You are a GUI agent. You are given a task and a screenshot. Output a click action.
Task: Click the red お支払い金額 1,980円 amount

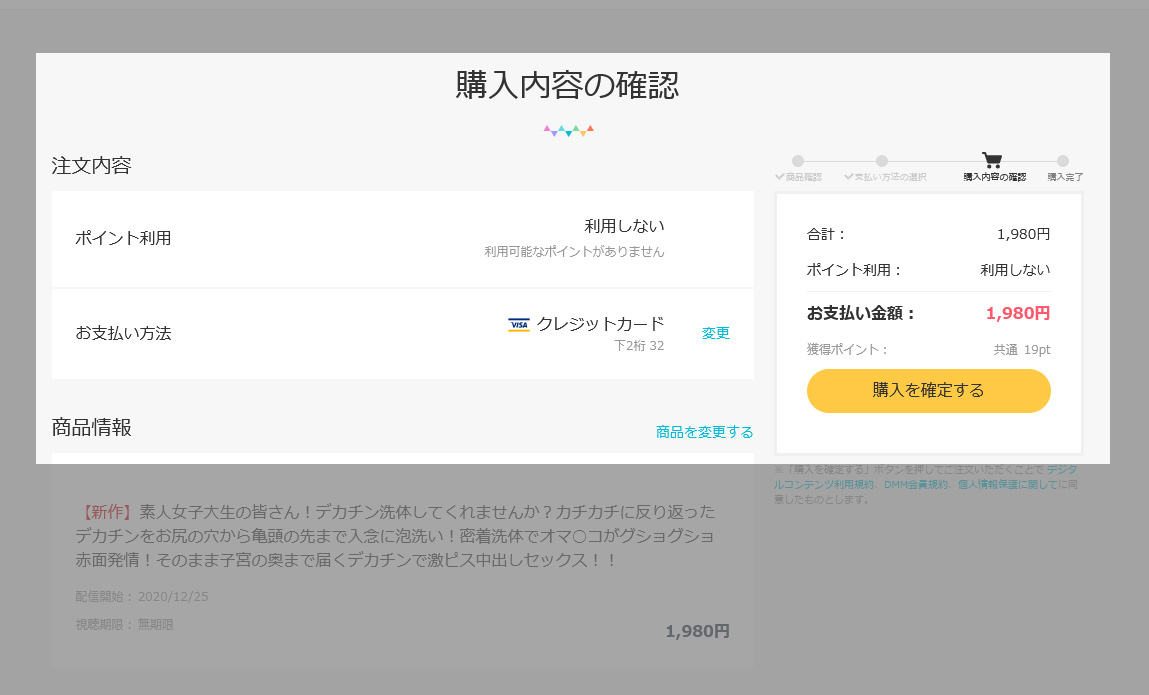tap(1017, 313)
